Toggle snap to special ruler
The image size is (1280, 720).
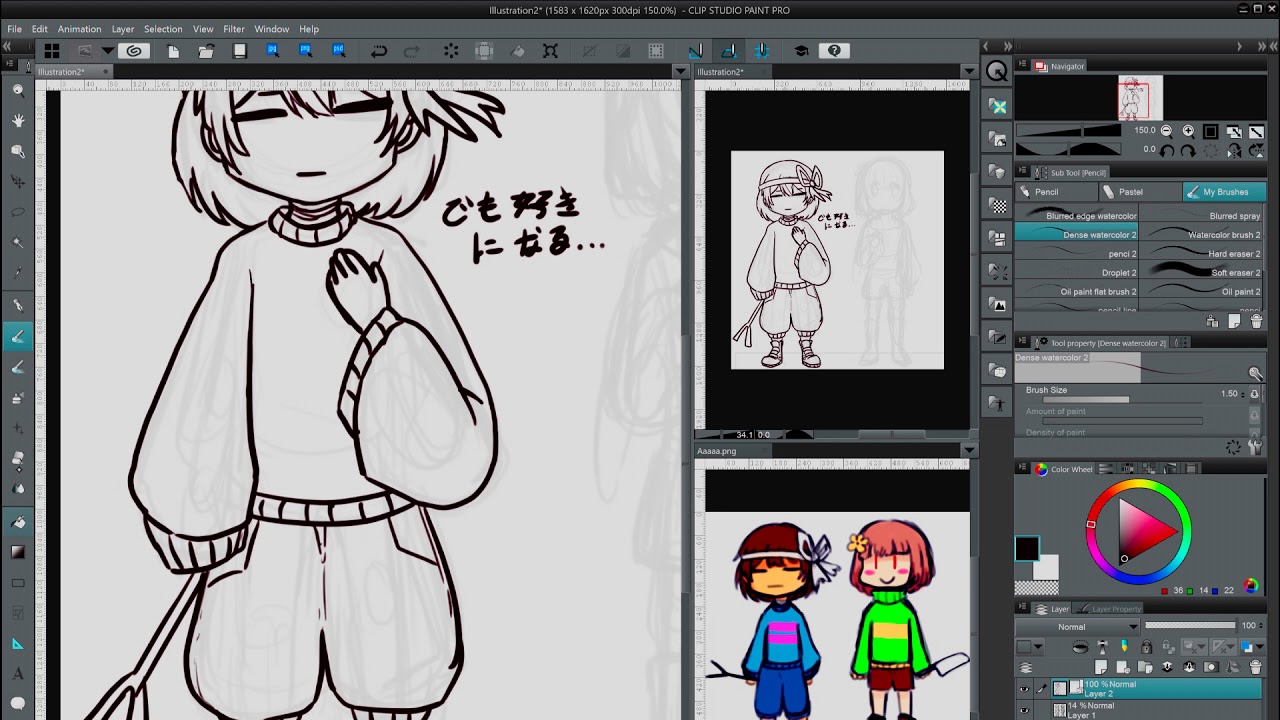tap(728, 51)
